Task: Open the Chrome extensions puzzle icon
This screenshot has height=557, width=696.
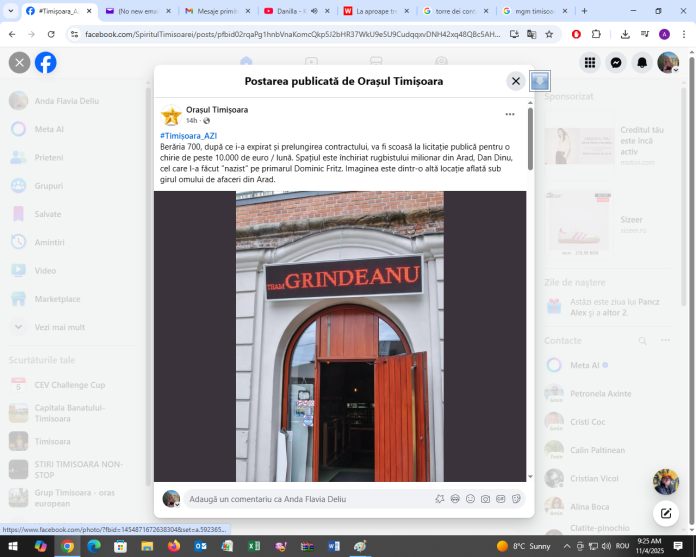Action: [x=596, y=34]
